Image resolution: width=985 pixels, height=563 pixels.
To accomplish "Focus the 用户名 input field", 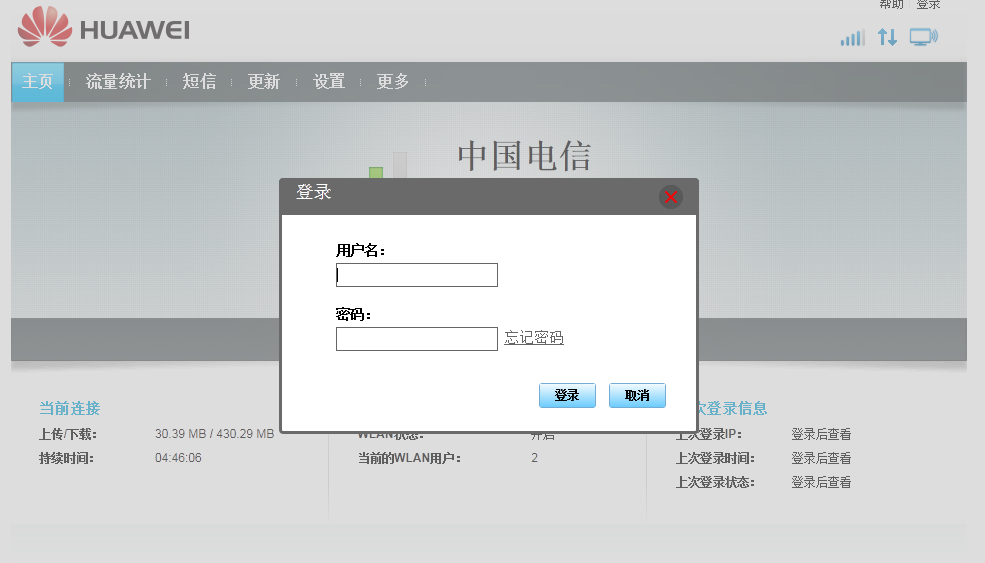I will click(x=416, y=275).
